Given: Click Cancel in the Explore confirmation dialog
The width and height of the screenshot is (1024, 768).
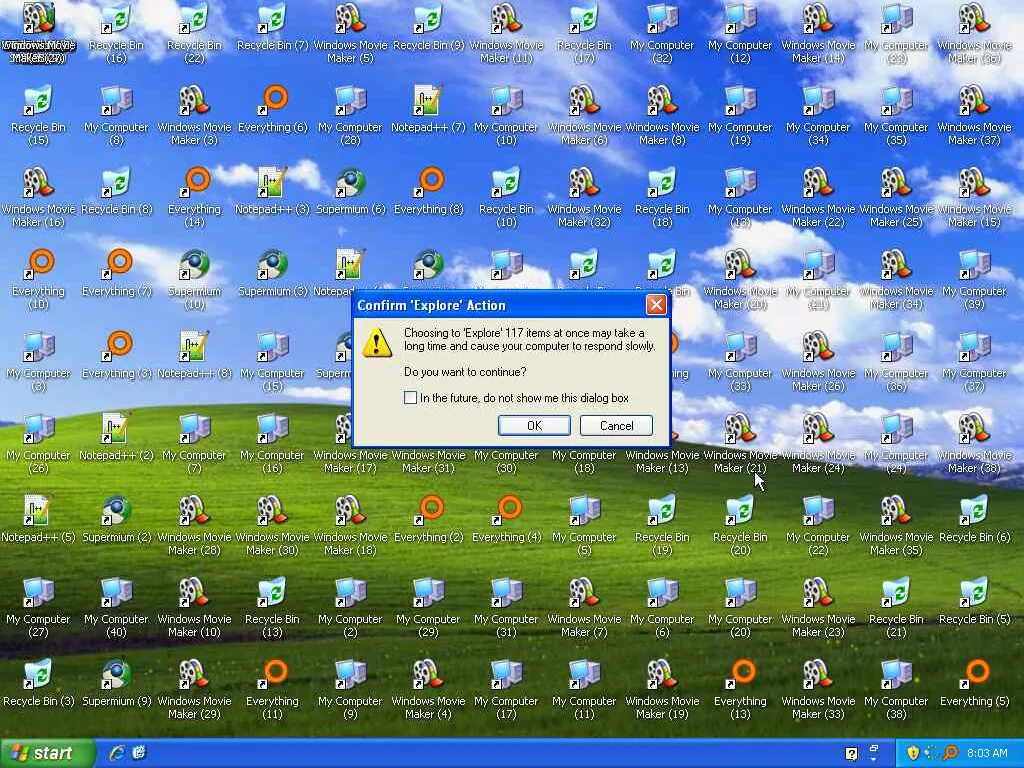Looking at the screenshot, I should [616, 426].
